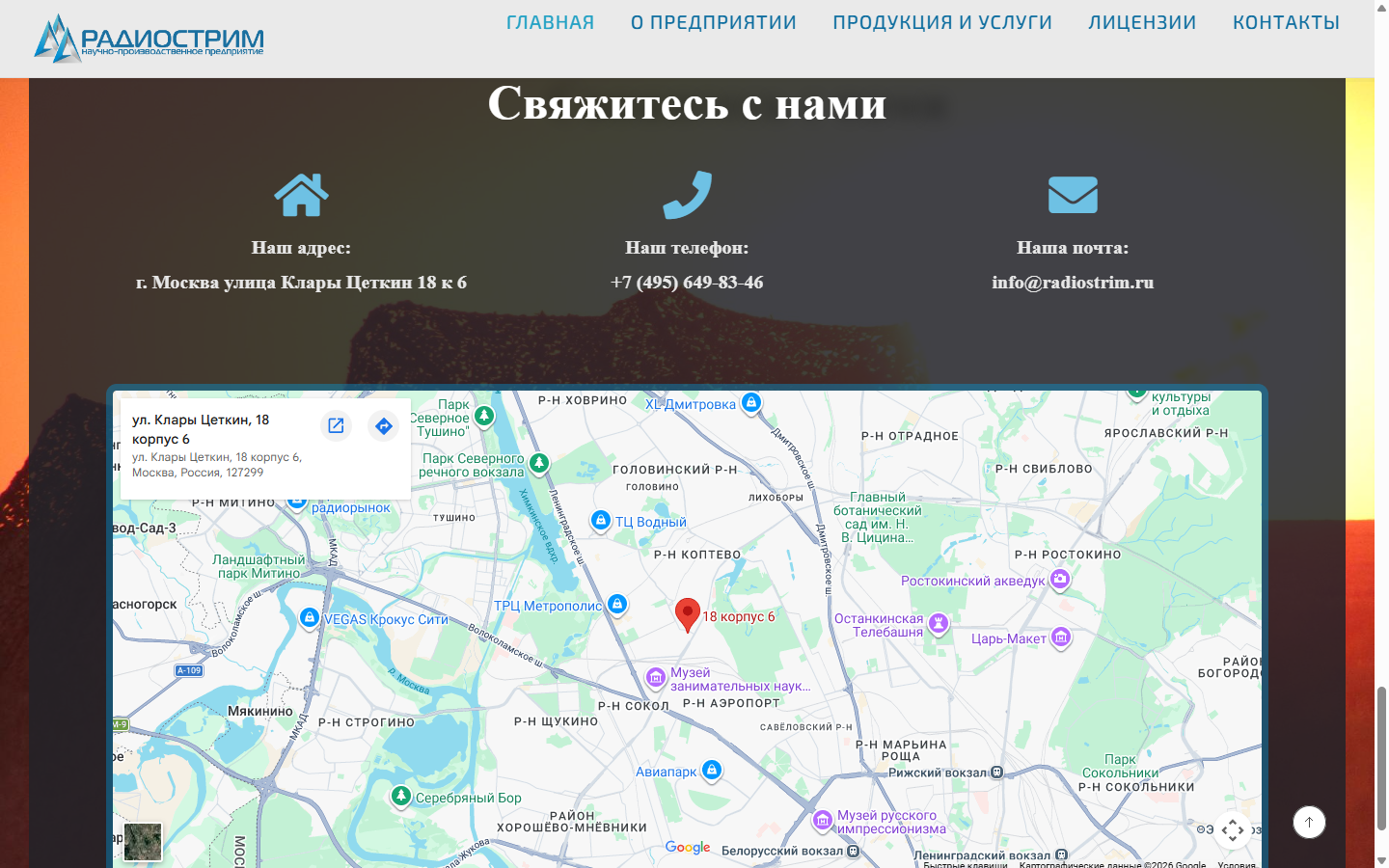Click the Главный ботанический сад label
The height and width of the screenshot is (868, 1389).
pos(878,518)
